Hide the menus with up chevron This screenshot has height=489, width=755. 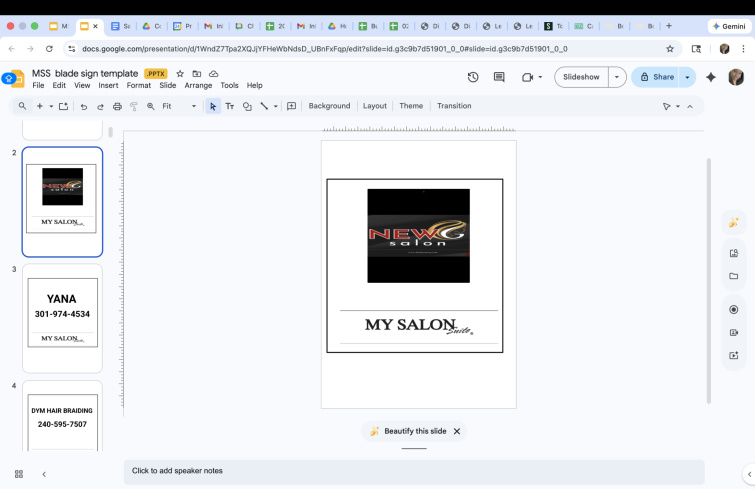coord(690,106)
